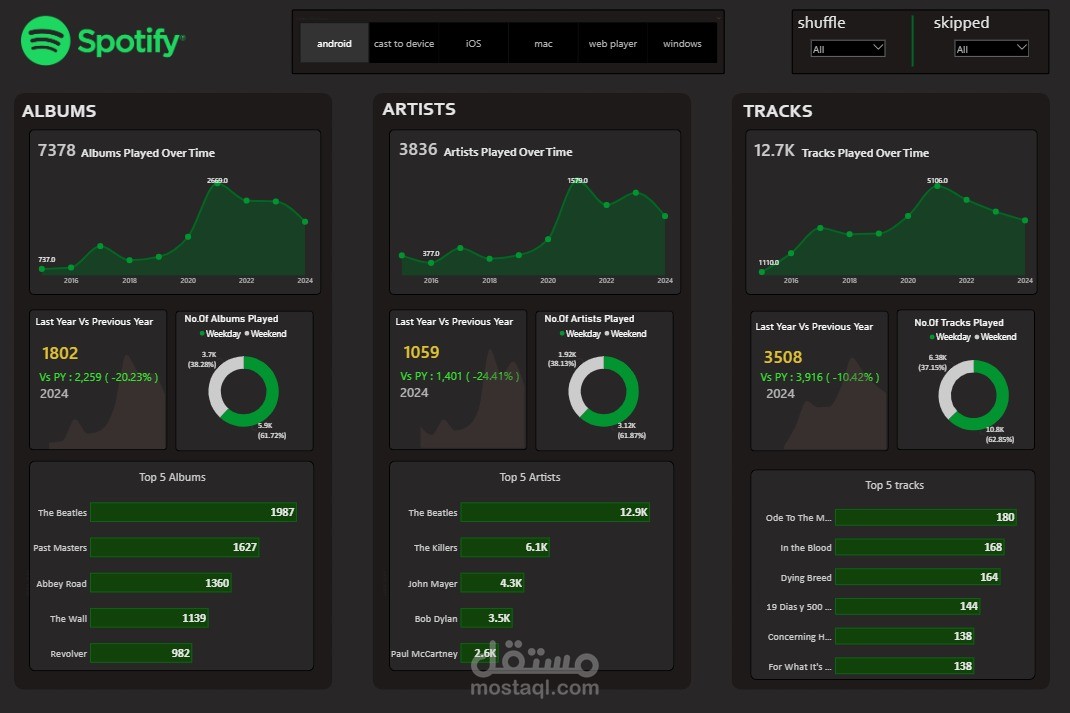This screenshot has height=713, width=1070.
Task: Click The Beatles bar in Top 5 Albums
Action: click(x=193, y=512)
